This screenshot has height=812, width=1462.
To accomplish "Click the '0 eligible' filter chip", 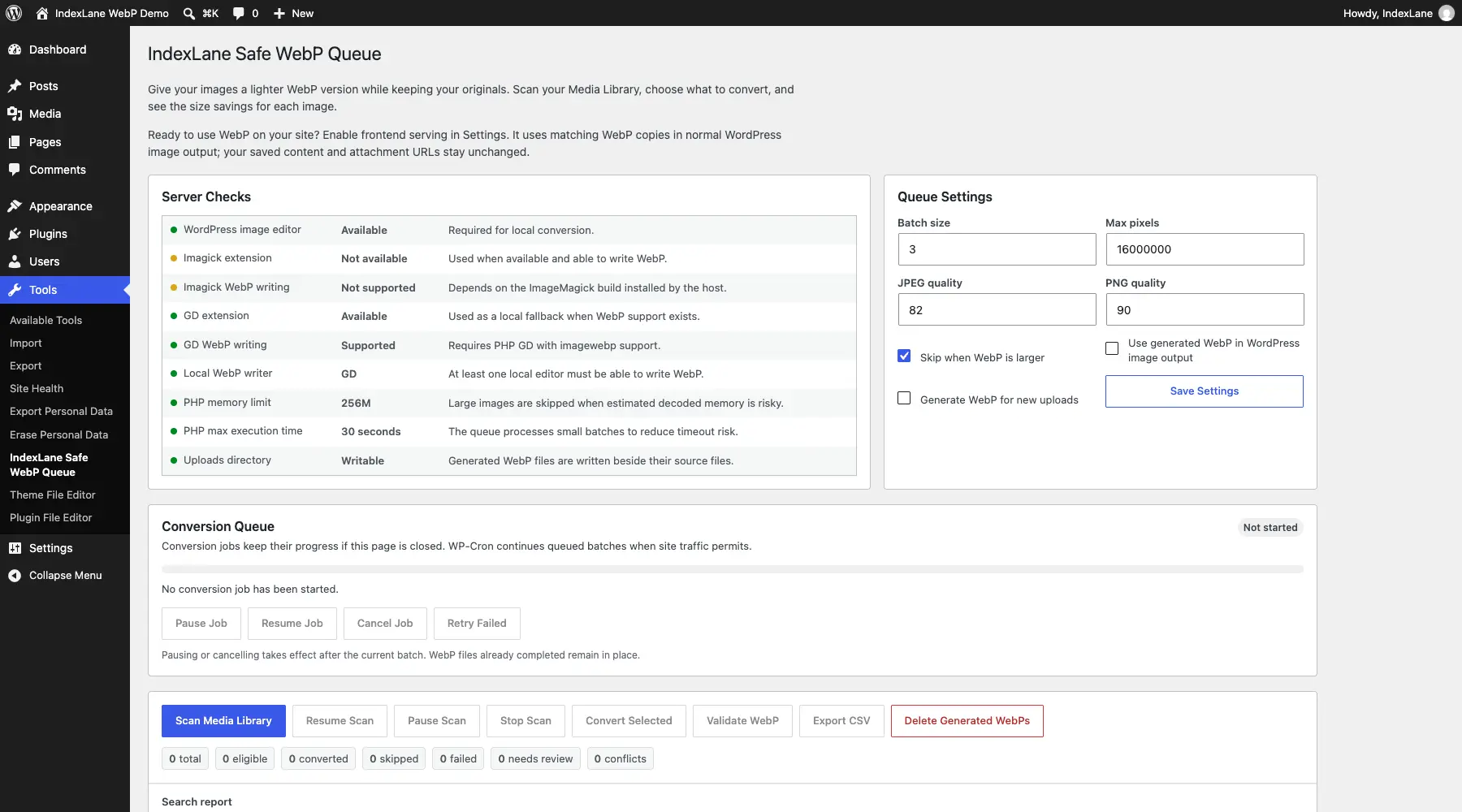I will 244,758.
